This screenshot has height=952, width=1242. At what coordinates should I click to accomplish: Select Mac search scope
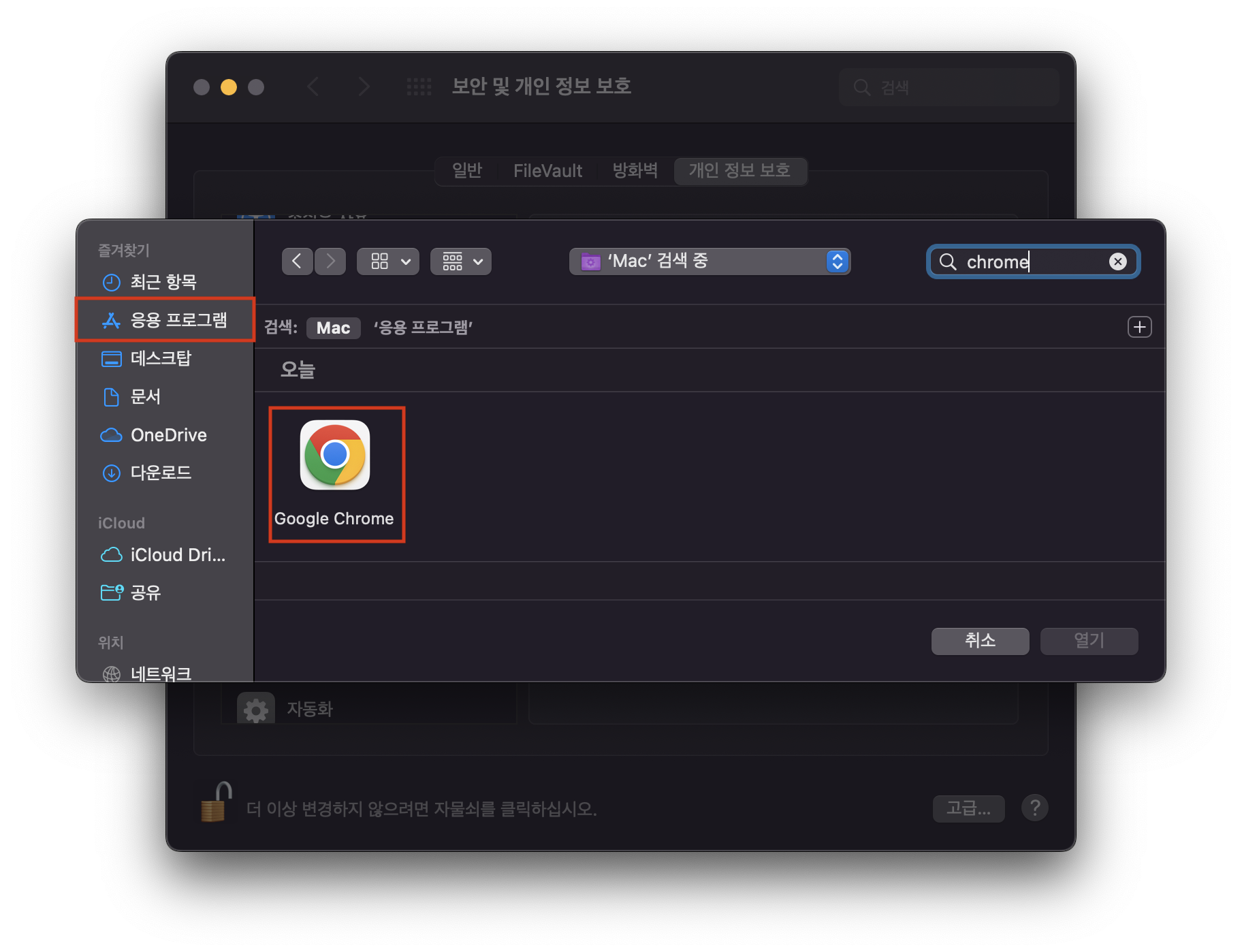coord(333,328)
